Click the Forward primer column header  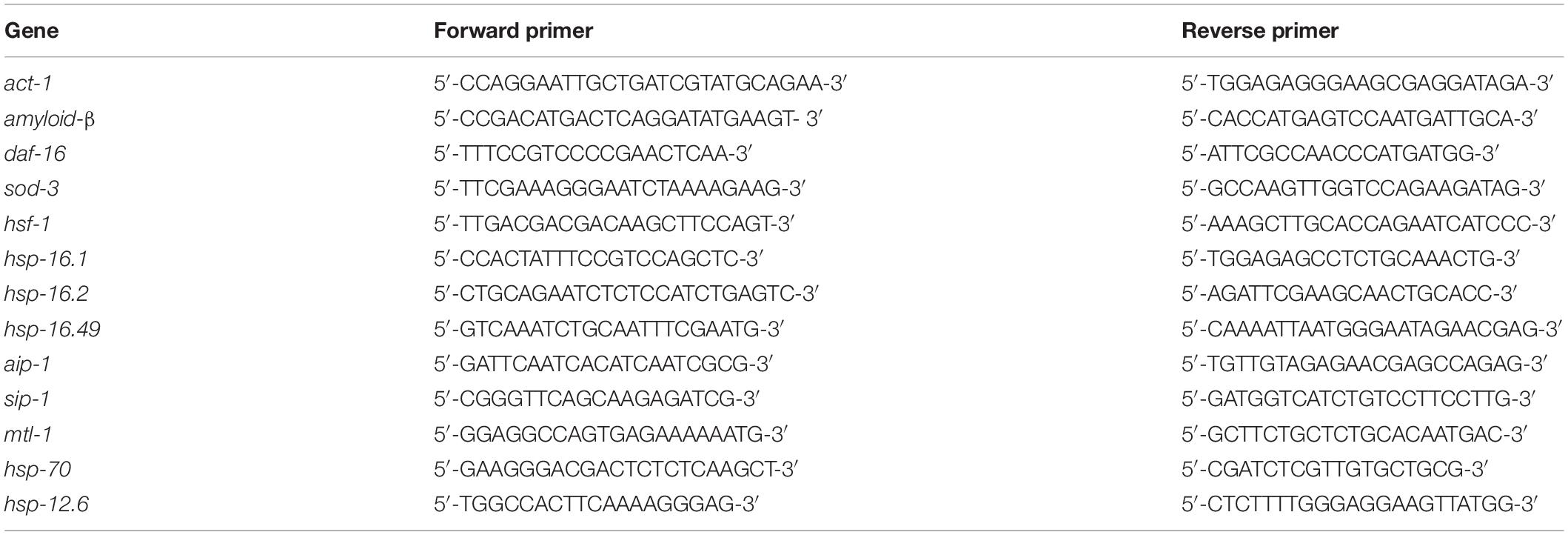pyautogui.click(x=513, y=31)
